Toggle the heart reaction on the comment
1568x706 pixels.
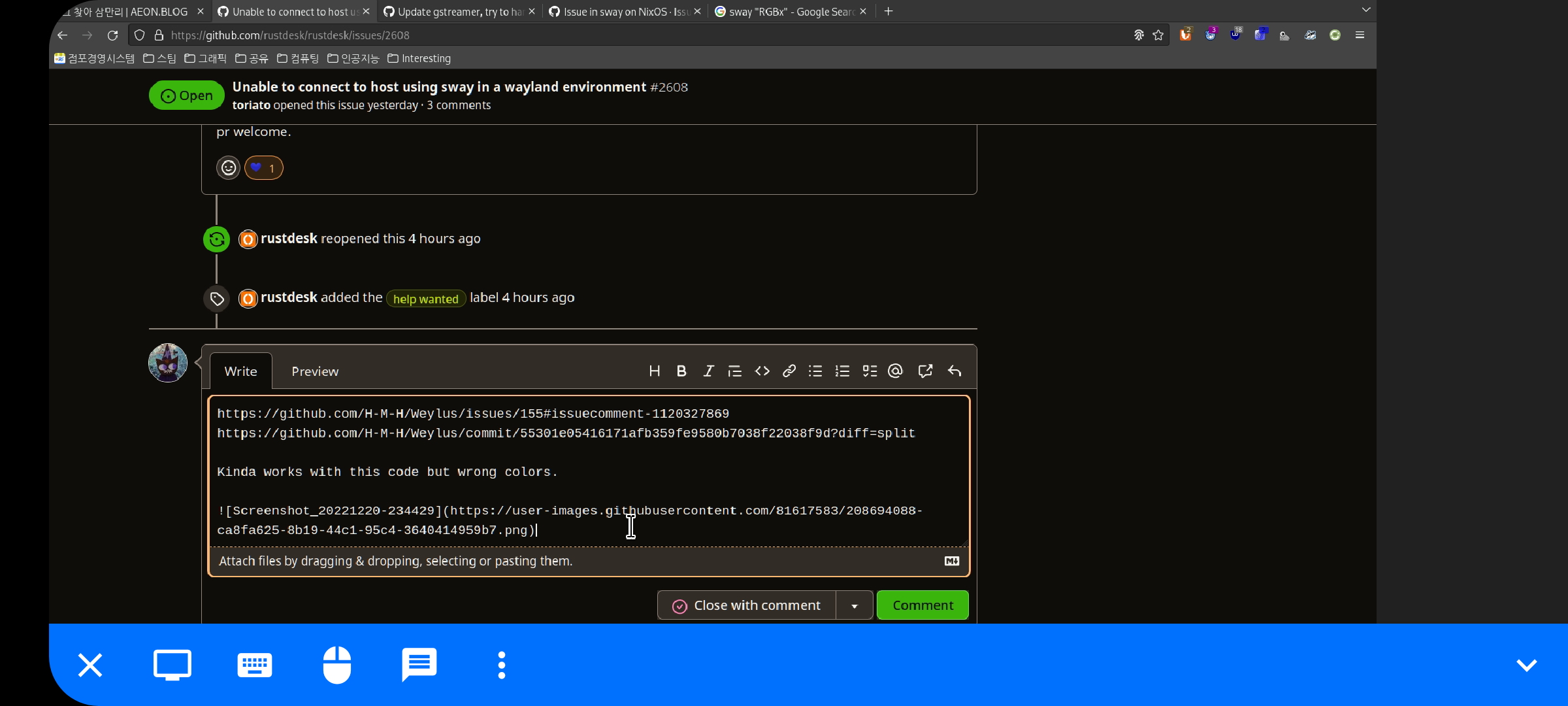[264, 167]
